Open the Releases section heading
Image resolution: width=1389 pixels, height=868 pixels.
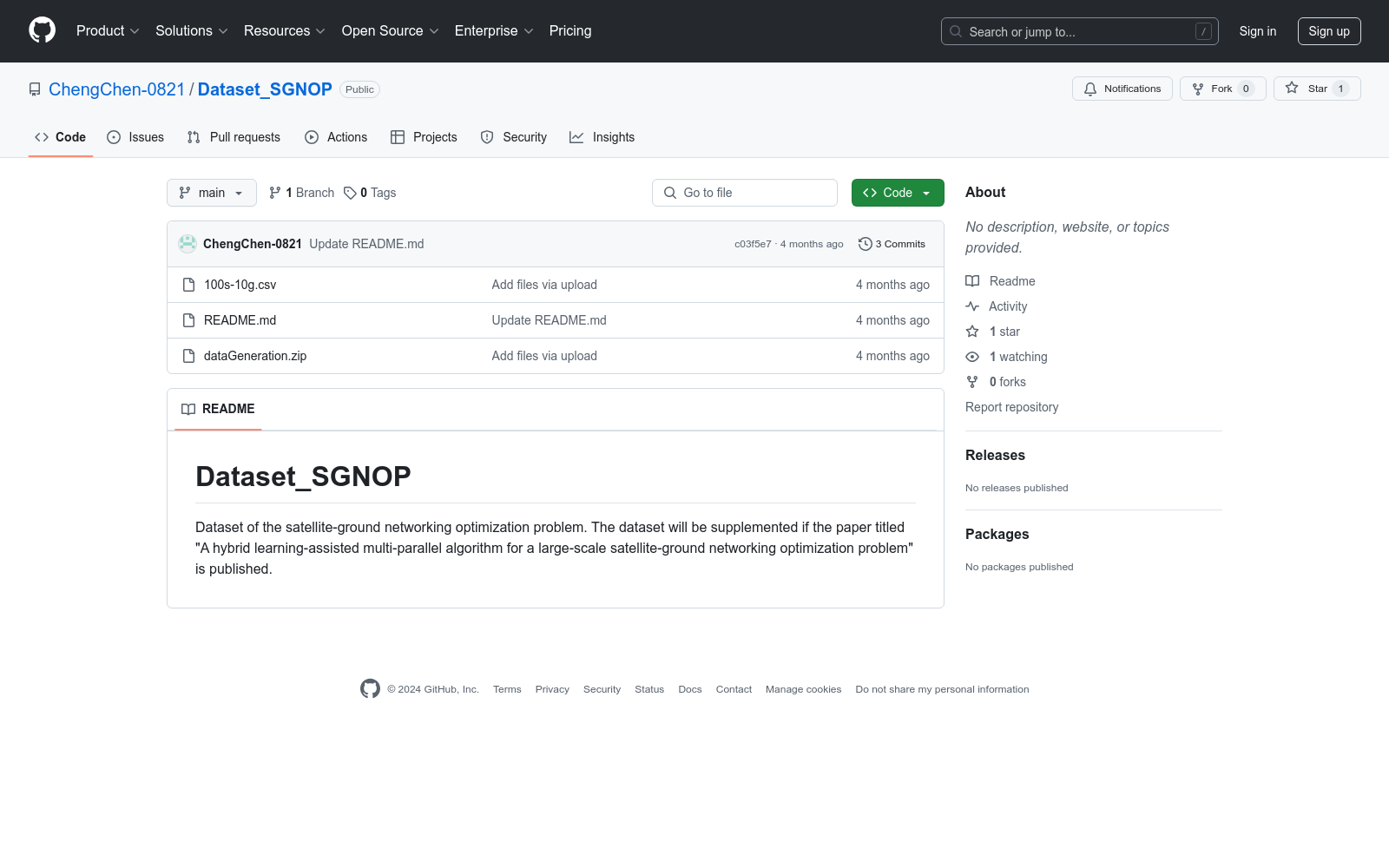point(995,455)
